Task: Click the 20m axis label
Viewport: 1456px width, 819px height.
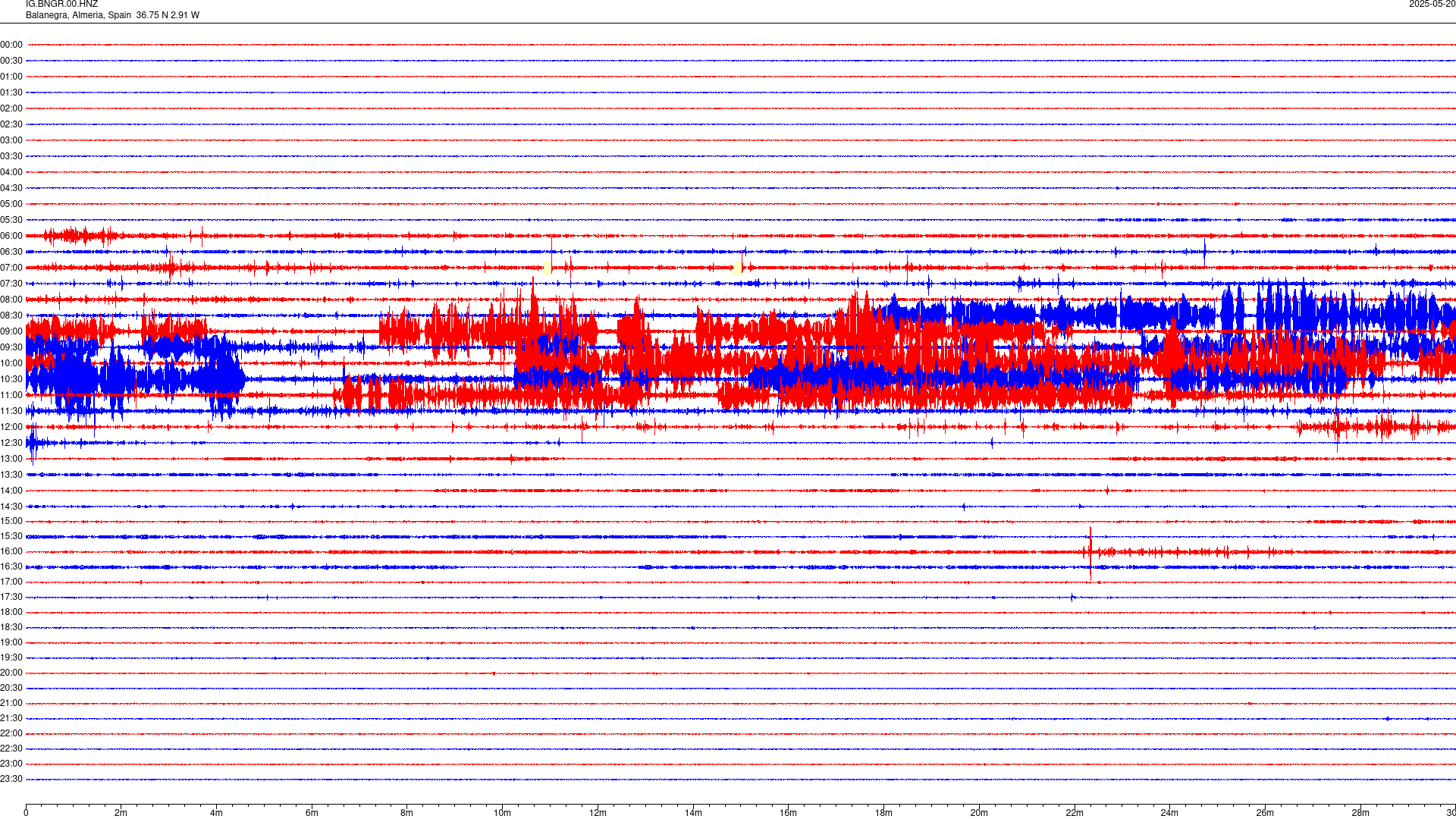Action: (979, 813)
